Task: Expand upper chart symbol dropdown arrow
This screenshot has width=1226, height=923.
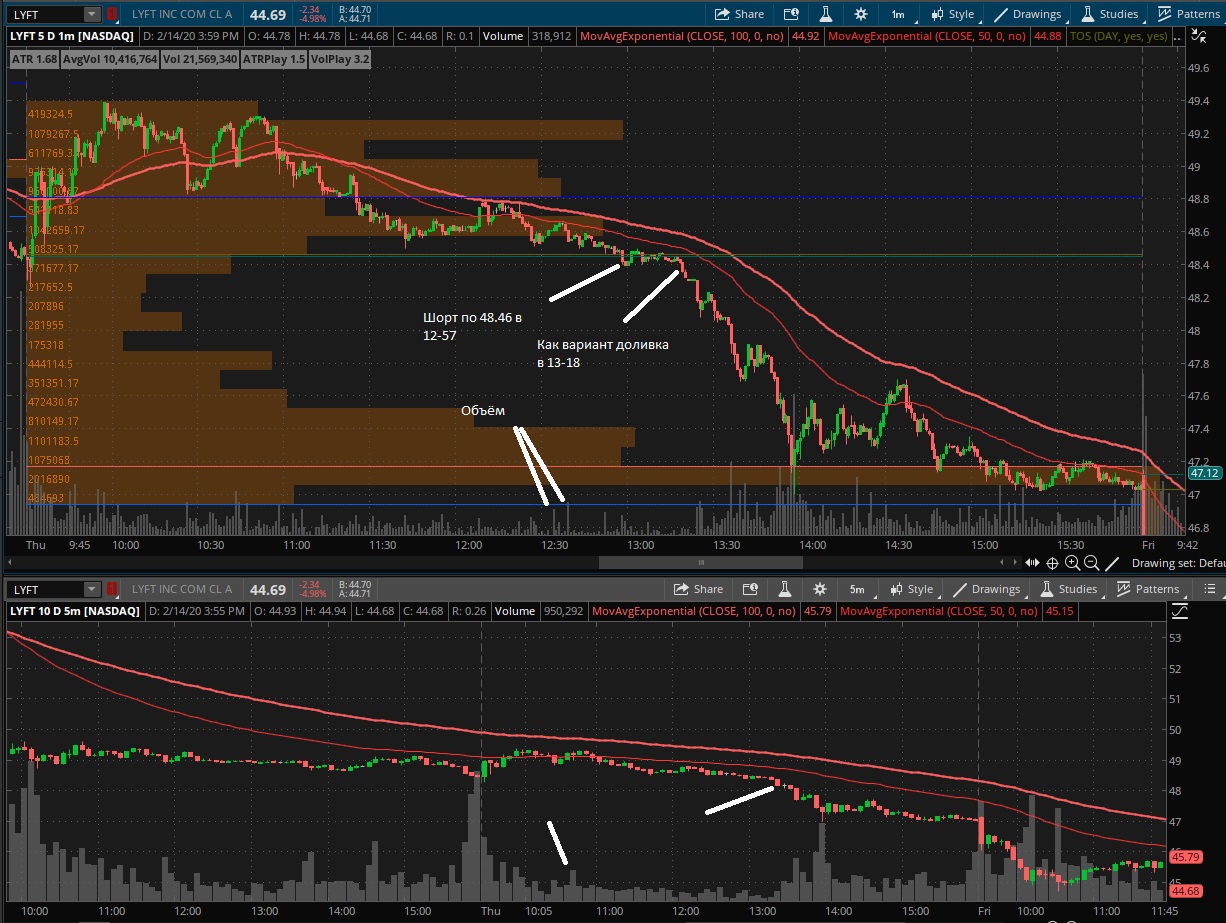Action: pyautogui.click(x=92, y=14)
